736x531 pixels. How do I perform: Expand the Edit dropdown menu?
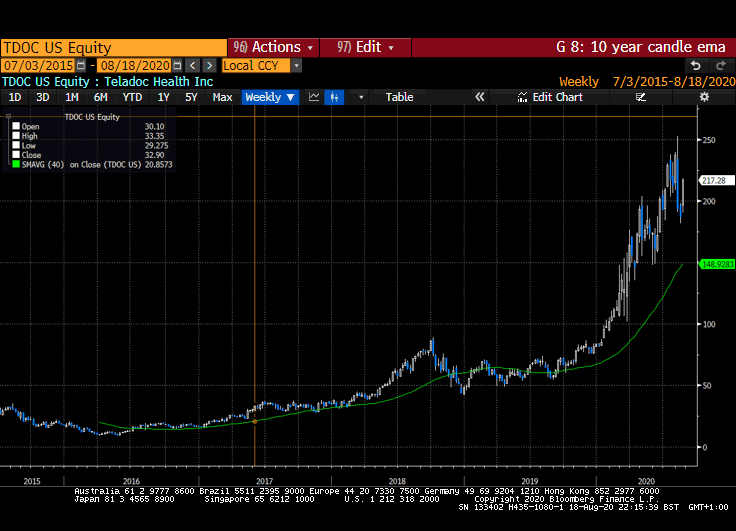[x=365, y=47]
